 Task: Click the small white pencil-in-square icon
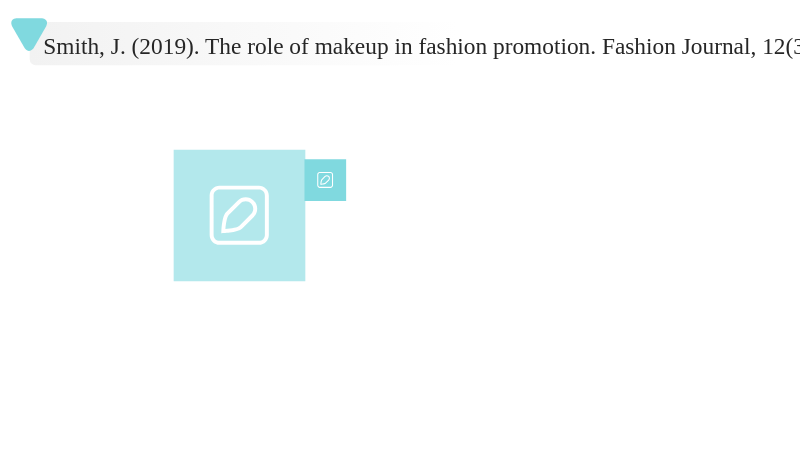tap(325, 180)
